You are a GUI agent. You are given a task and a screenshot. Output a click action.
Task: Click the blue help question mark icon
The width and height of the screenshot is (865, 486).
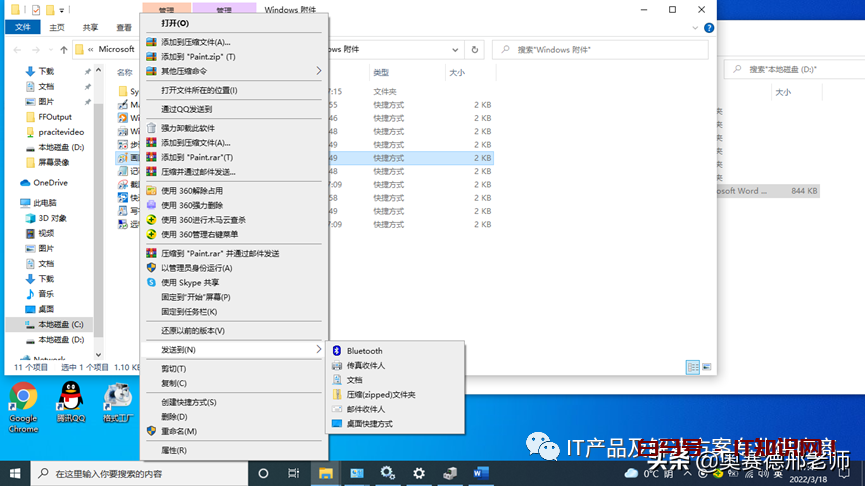pos(709,28)
